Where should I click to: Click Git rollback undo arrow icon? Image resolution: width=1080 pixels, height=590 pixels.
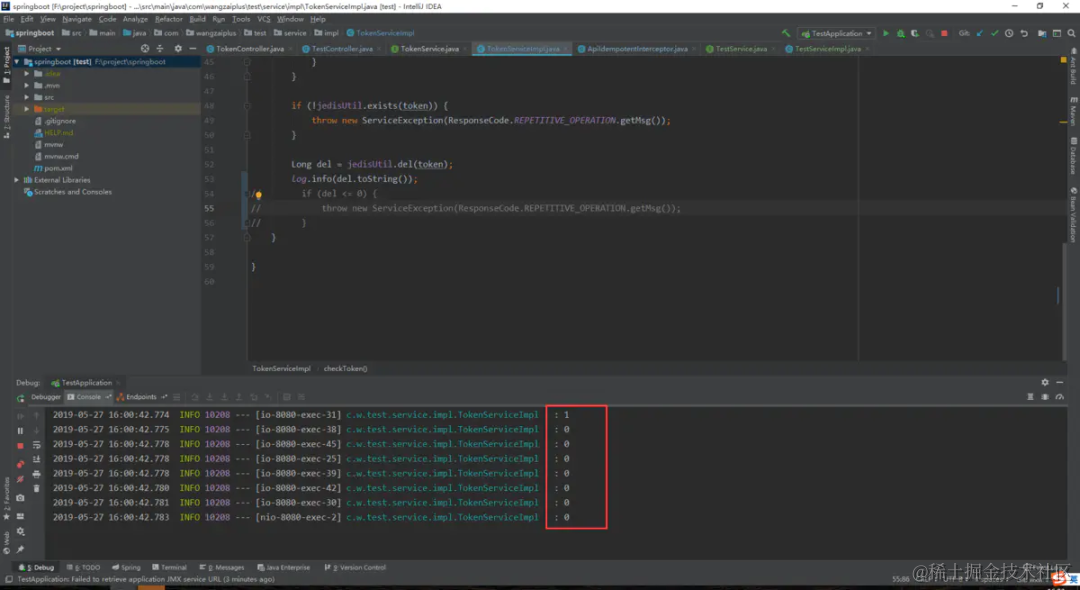(1024, 33)
